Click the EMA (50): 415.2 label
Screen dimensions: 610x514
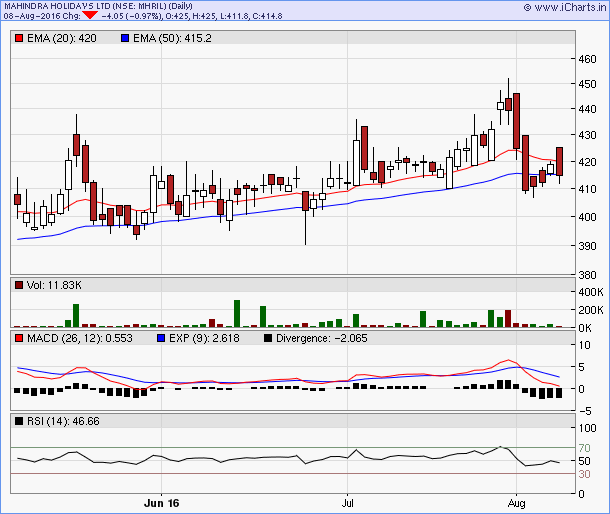click(x=172, y=38)
